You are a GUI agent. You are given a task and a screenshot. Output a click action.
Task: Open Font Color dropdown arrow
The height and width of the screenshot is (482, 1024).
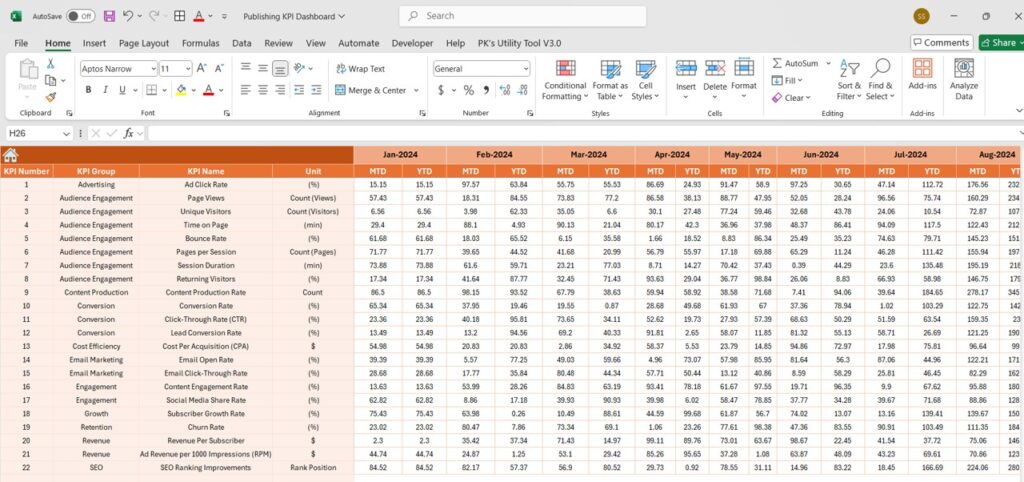tap(221, 90)
